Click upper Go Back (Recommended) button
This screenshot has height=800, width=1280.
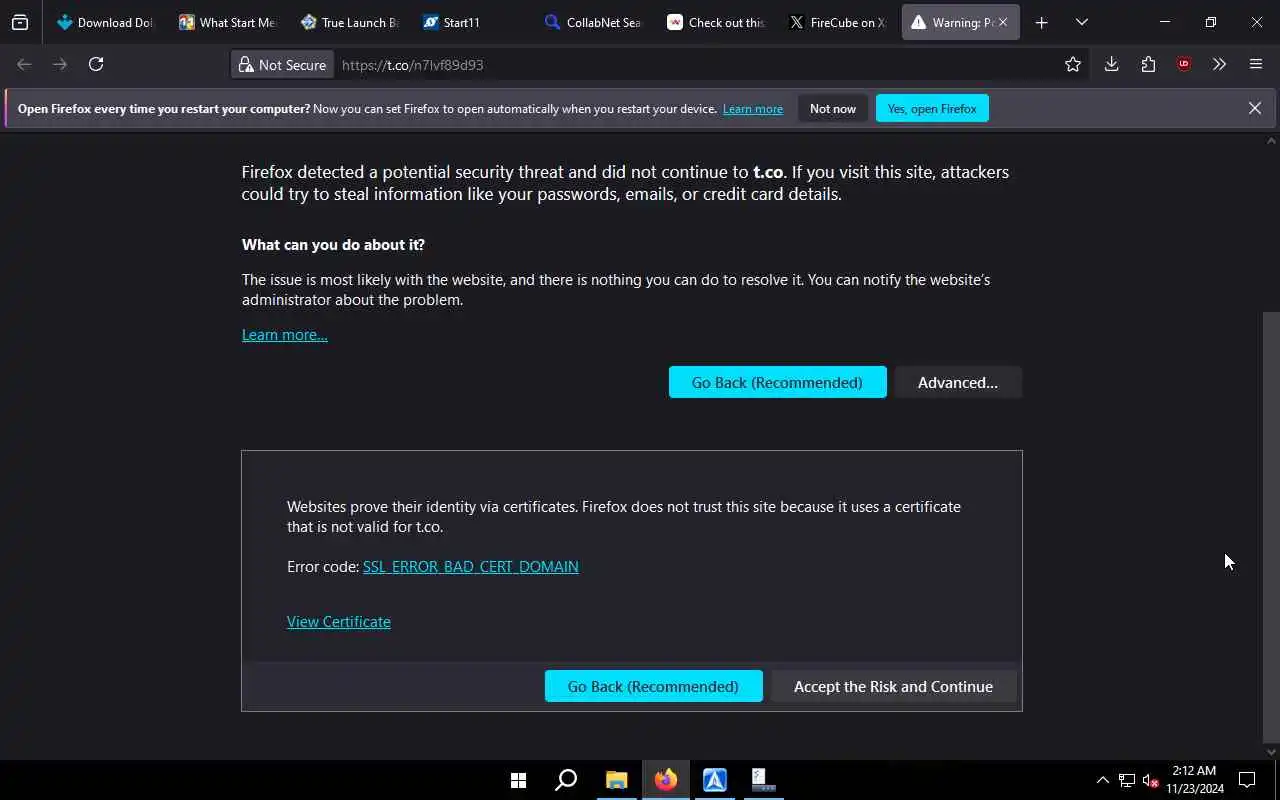[777, 382]
